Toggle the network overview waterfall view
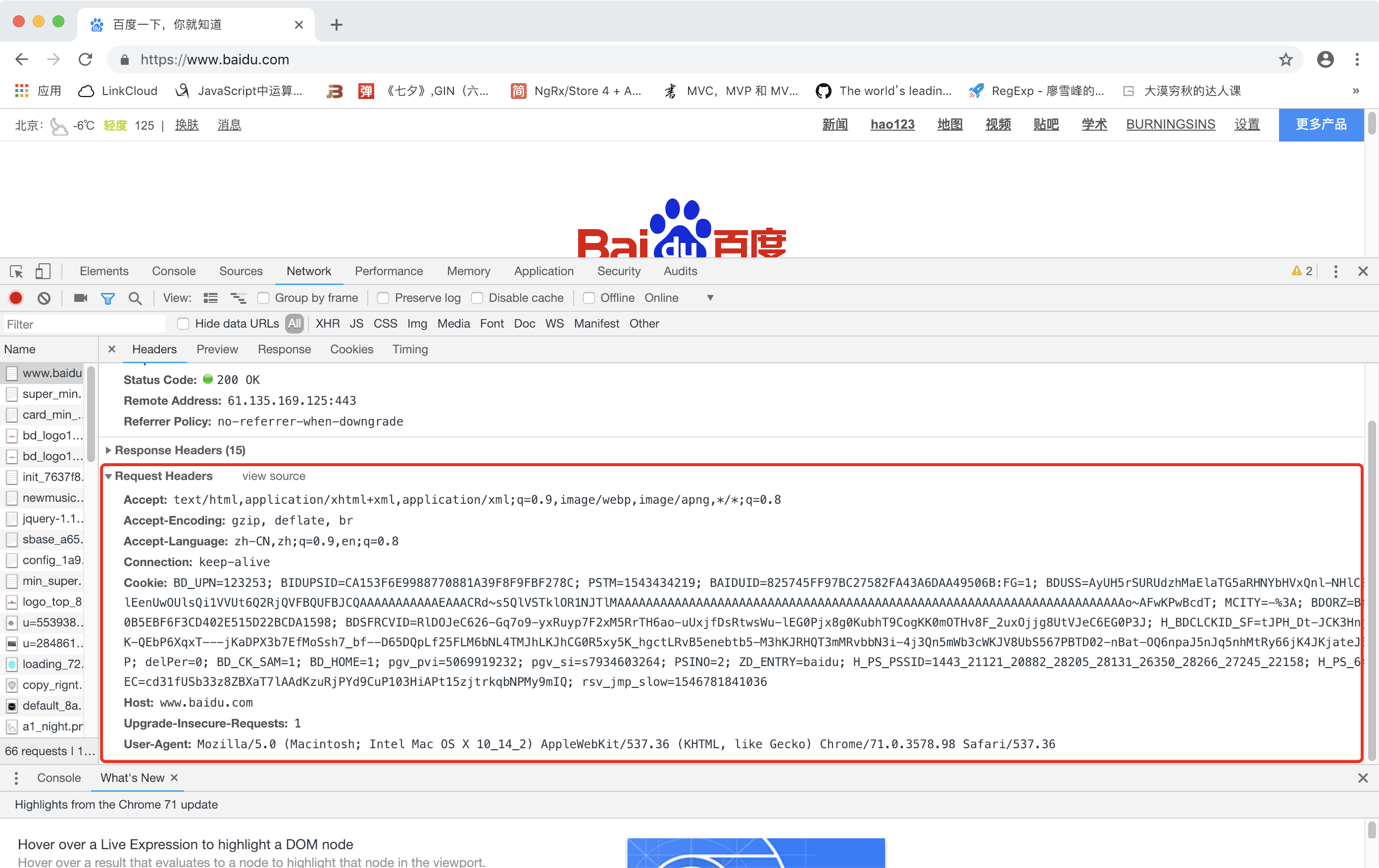1379x868 pixels. pos(238,298)
